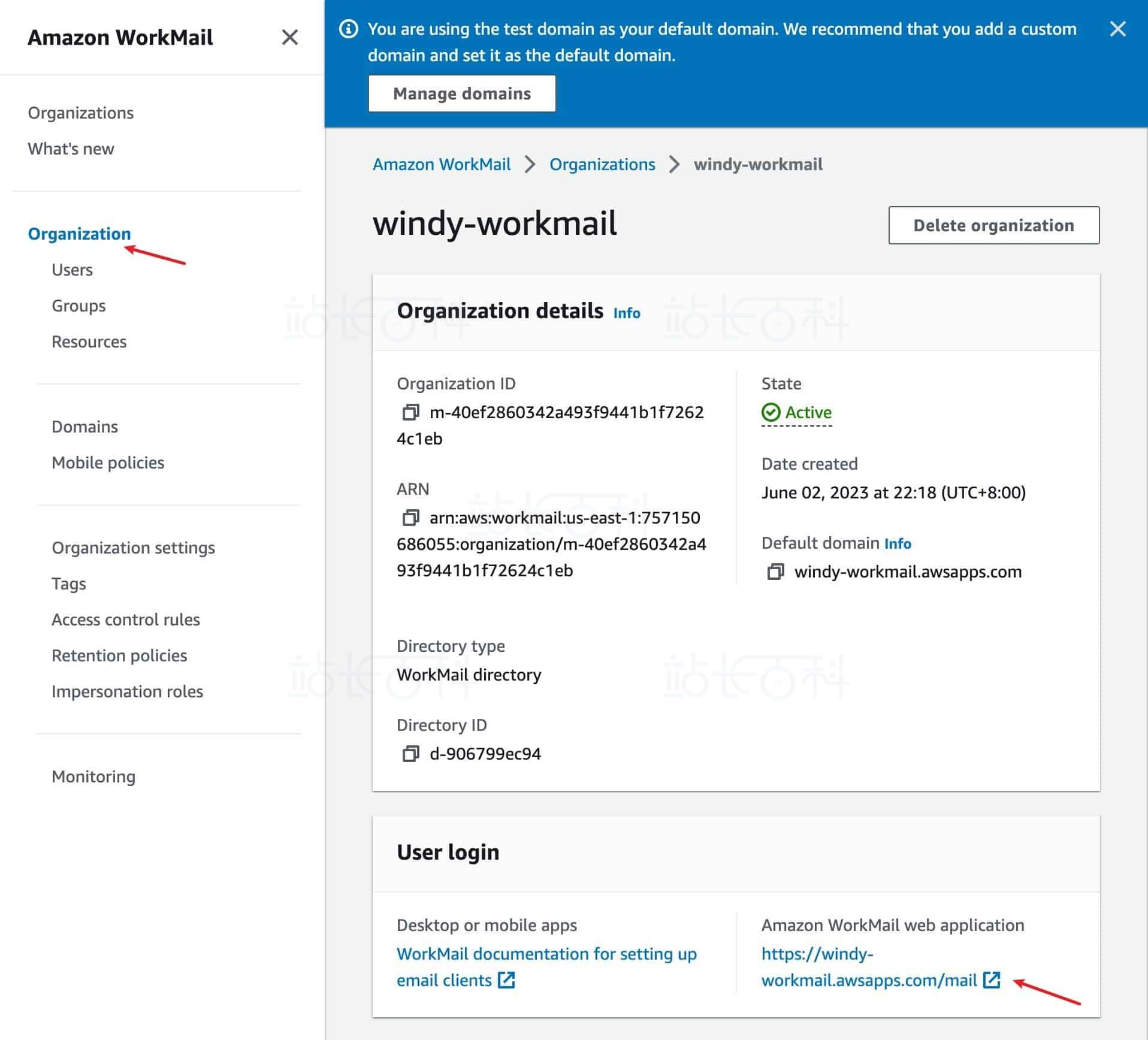Go to Amazon WorkMail breadcrumb link
The width and height of the screenshot is (1148, 1040).
click(x=442, y=164)
